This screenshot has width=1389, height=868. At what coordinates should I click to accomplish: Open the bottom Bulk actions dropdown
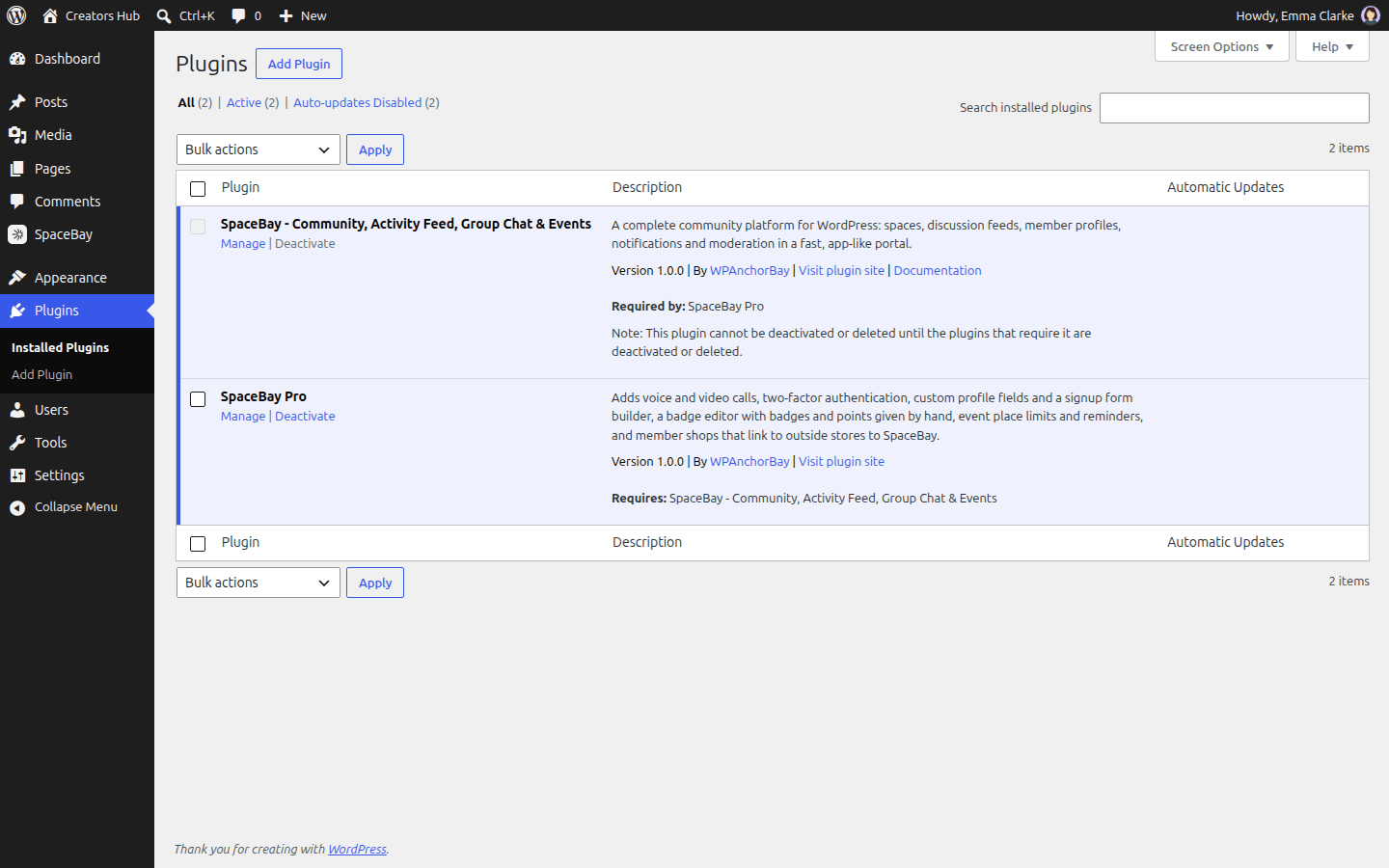(x=259, y=583)
